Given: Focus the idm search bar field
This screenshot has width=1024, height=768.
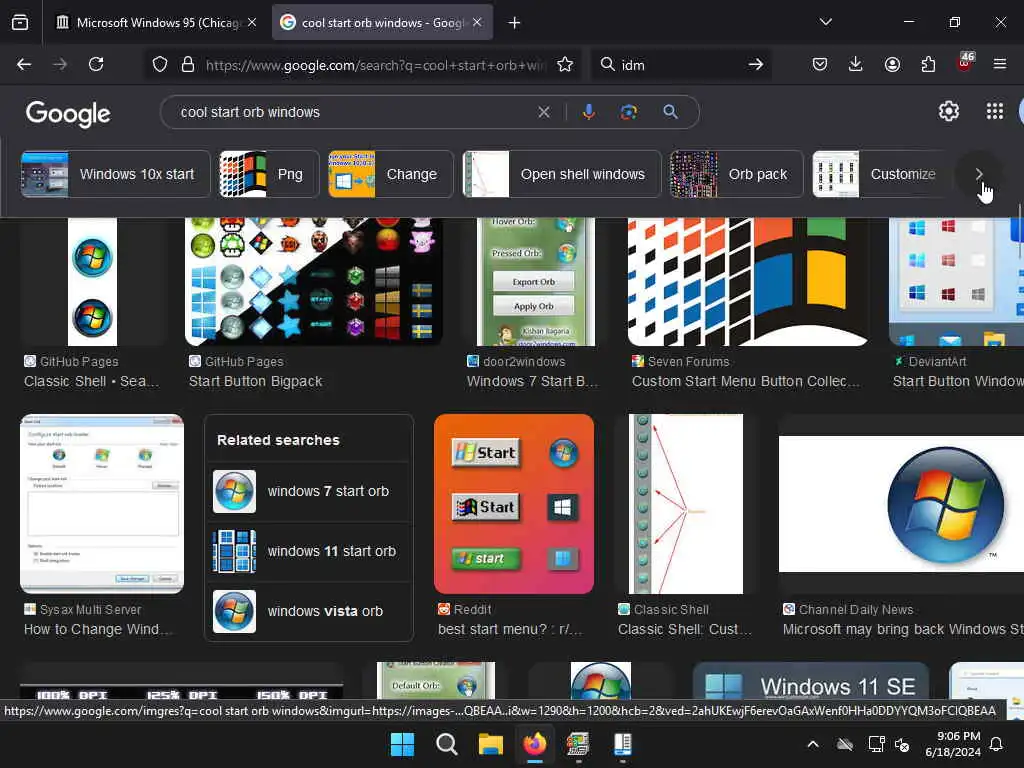Looking at the screenshot, I should tap(679, 65).
